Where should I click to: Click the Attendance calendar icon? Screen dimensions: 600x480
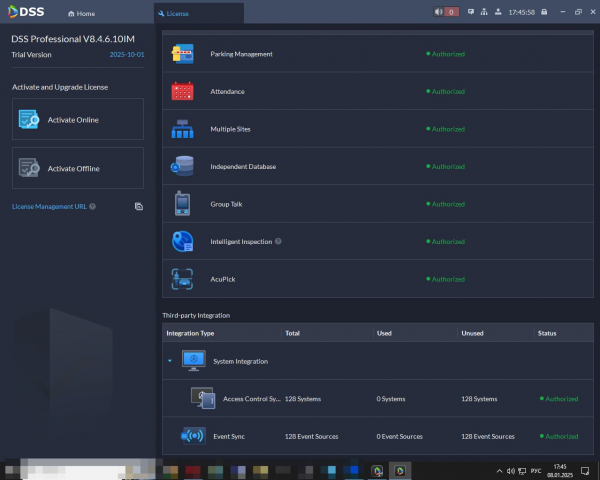tap(183, 91)
